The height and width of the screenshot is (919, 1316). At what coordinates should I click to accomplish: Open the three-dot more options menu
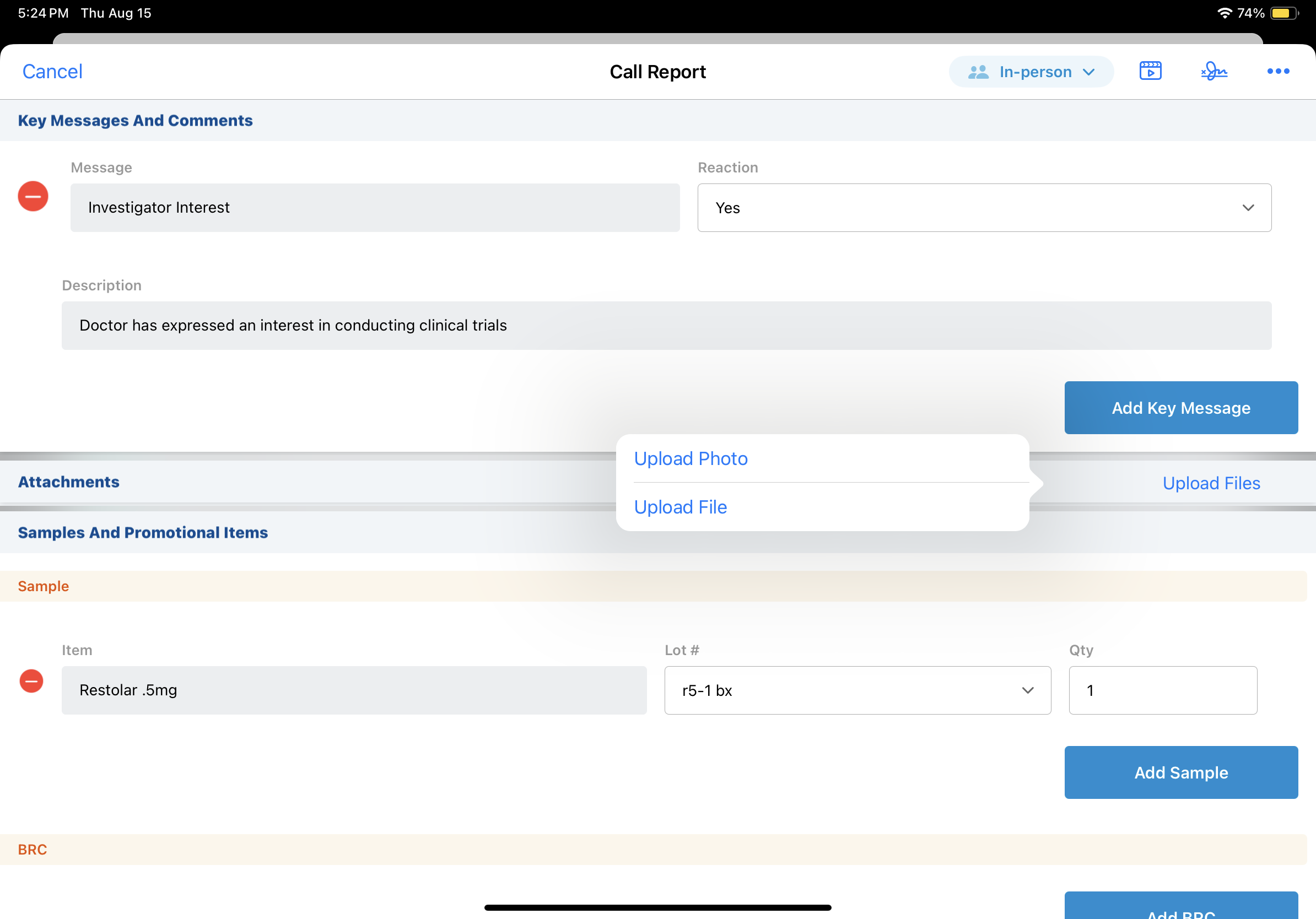1277,71
